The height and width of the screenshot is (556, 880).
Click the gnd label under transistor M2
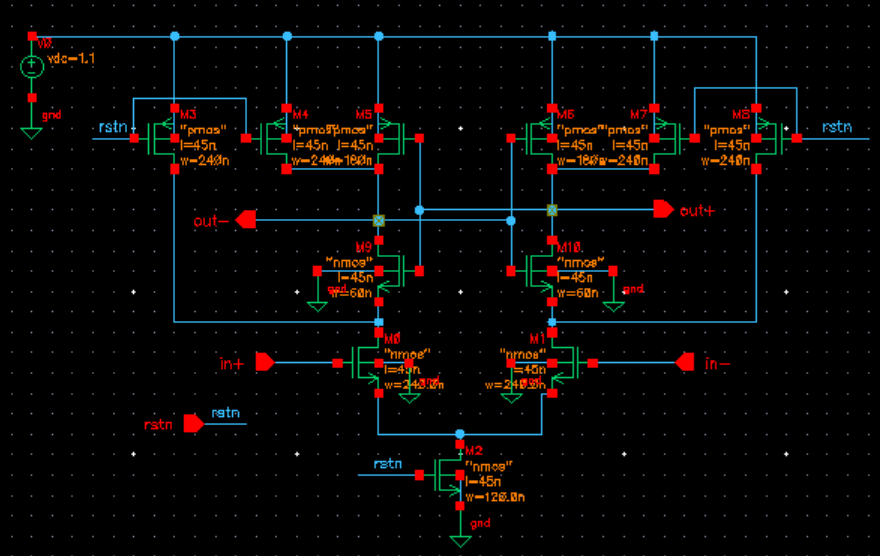click(x=480, y=523)
